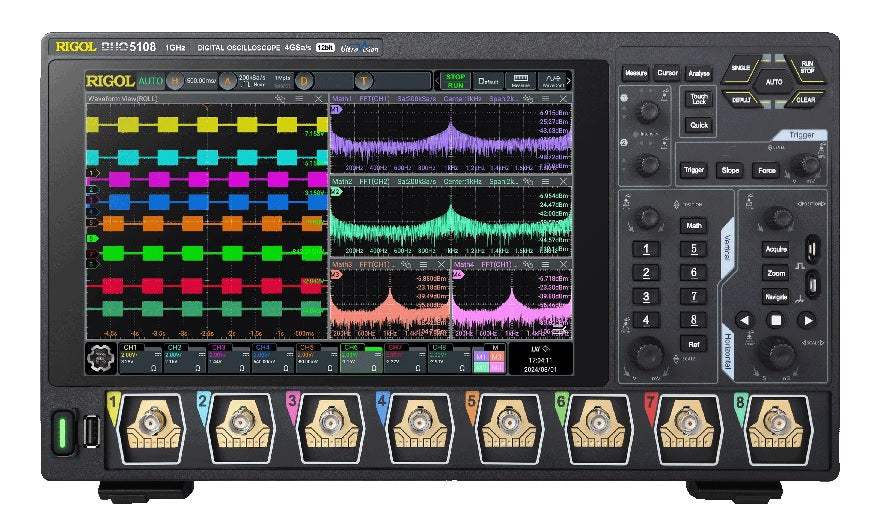The image size is (891, 514).
Task: Select CH2 label on screen channel bar
Action: [174, 348]
